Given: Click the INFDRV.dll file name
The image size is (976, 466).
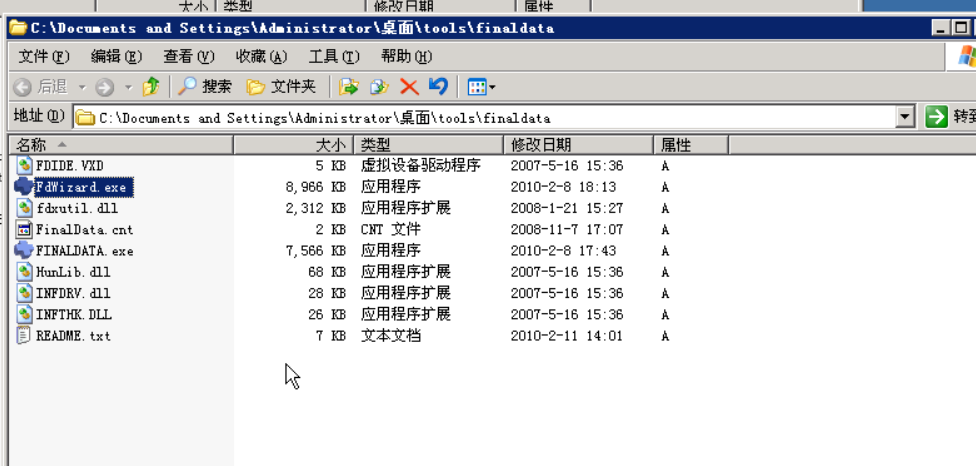Looking at the screenshot, I should pyautogui.click(x=73, y=294).
